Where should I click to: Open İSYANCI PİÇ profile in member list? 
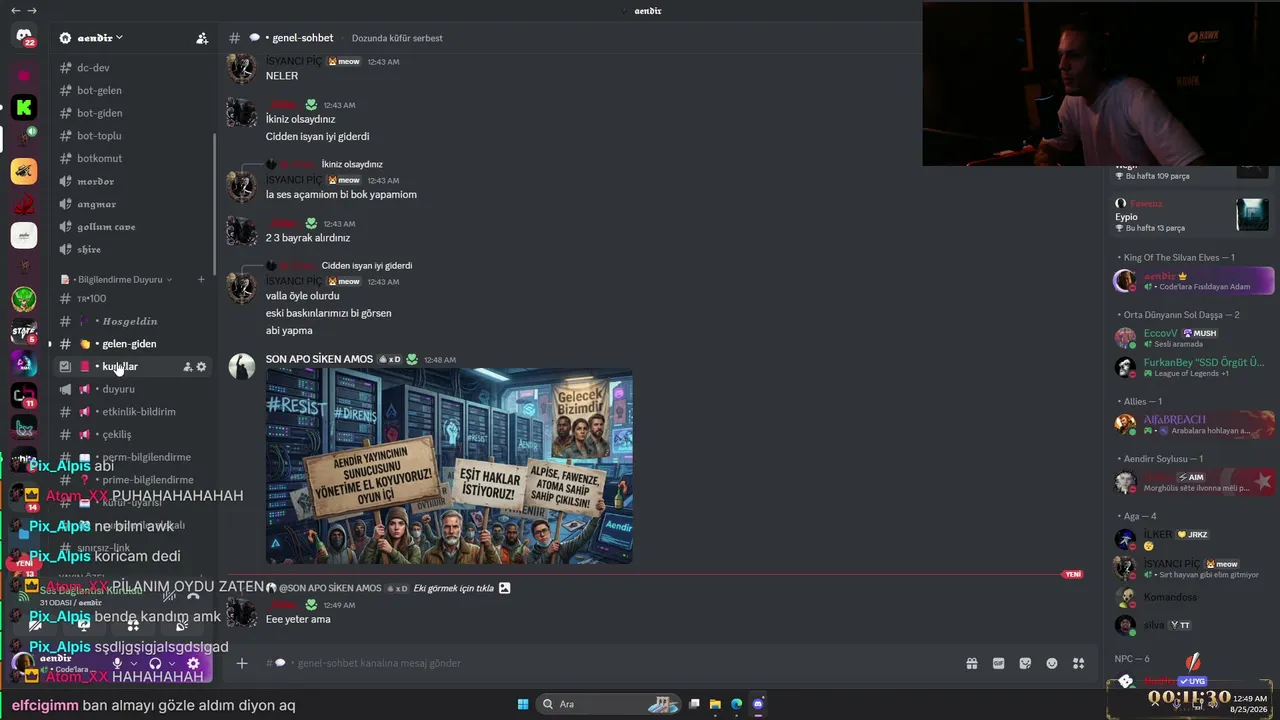coord(1194,568)
